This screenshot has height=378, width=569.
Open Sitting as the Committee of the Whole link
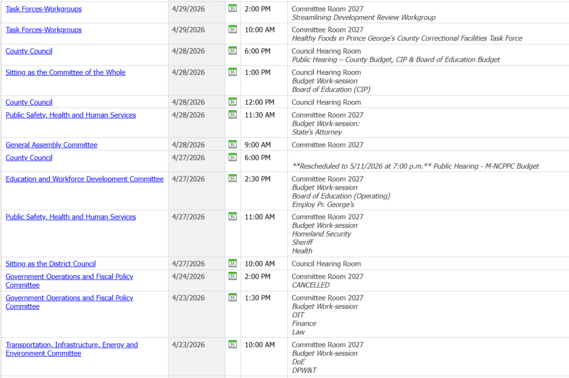tap(65, 73)
